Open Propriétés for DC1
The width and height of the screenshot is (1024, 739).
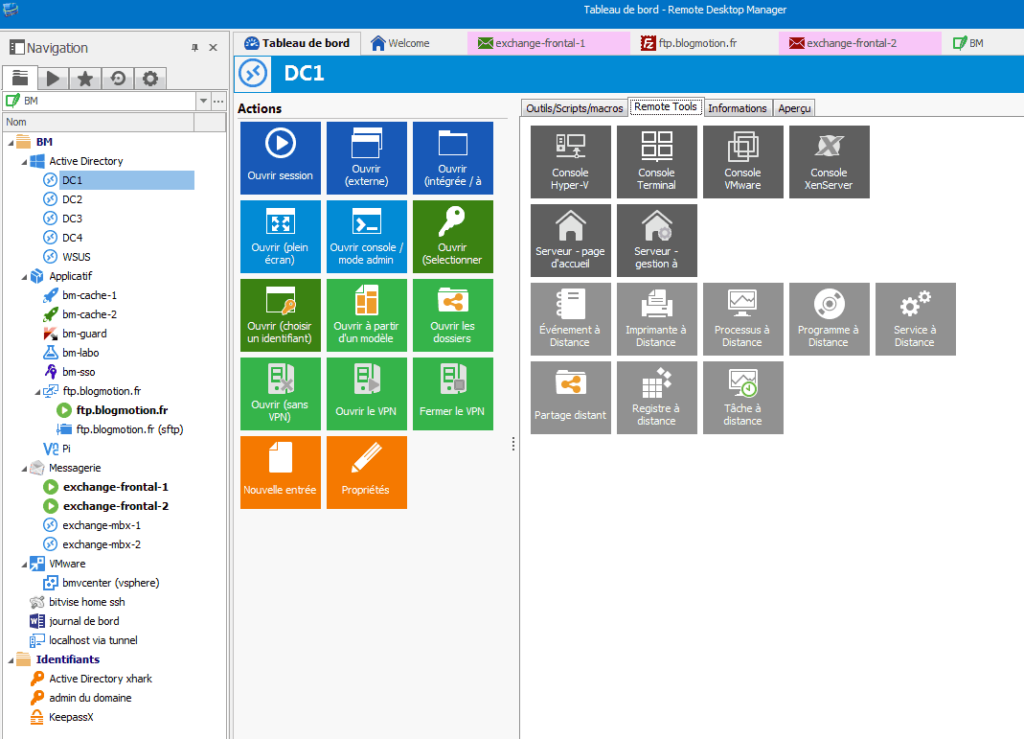[366, 472]
